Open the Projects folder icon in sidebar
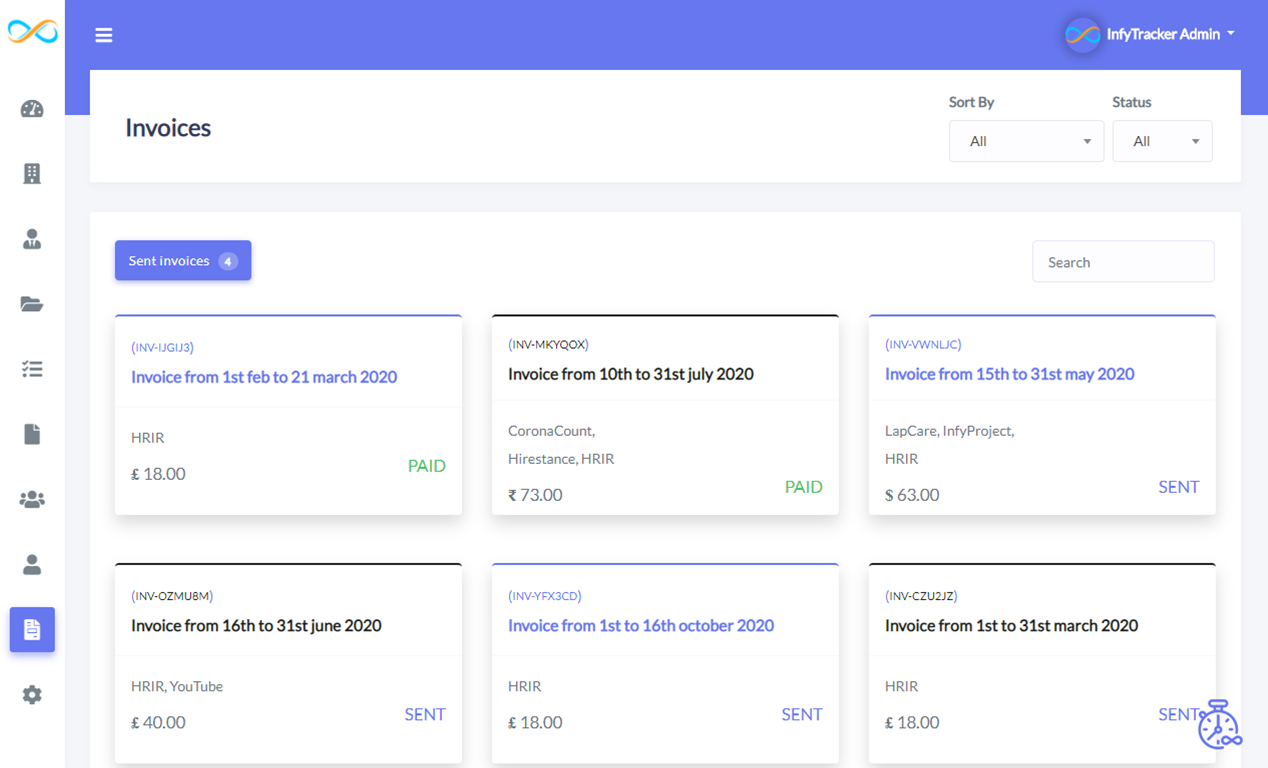 31,304
